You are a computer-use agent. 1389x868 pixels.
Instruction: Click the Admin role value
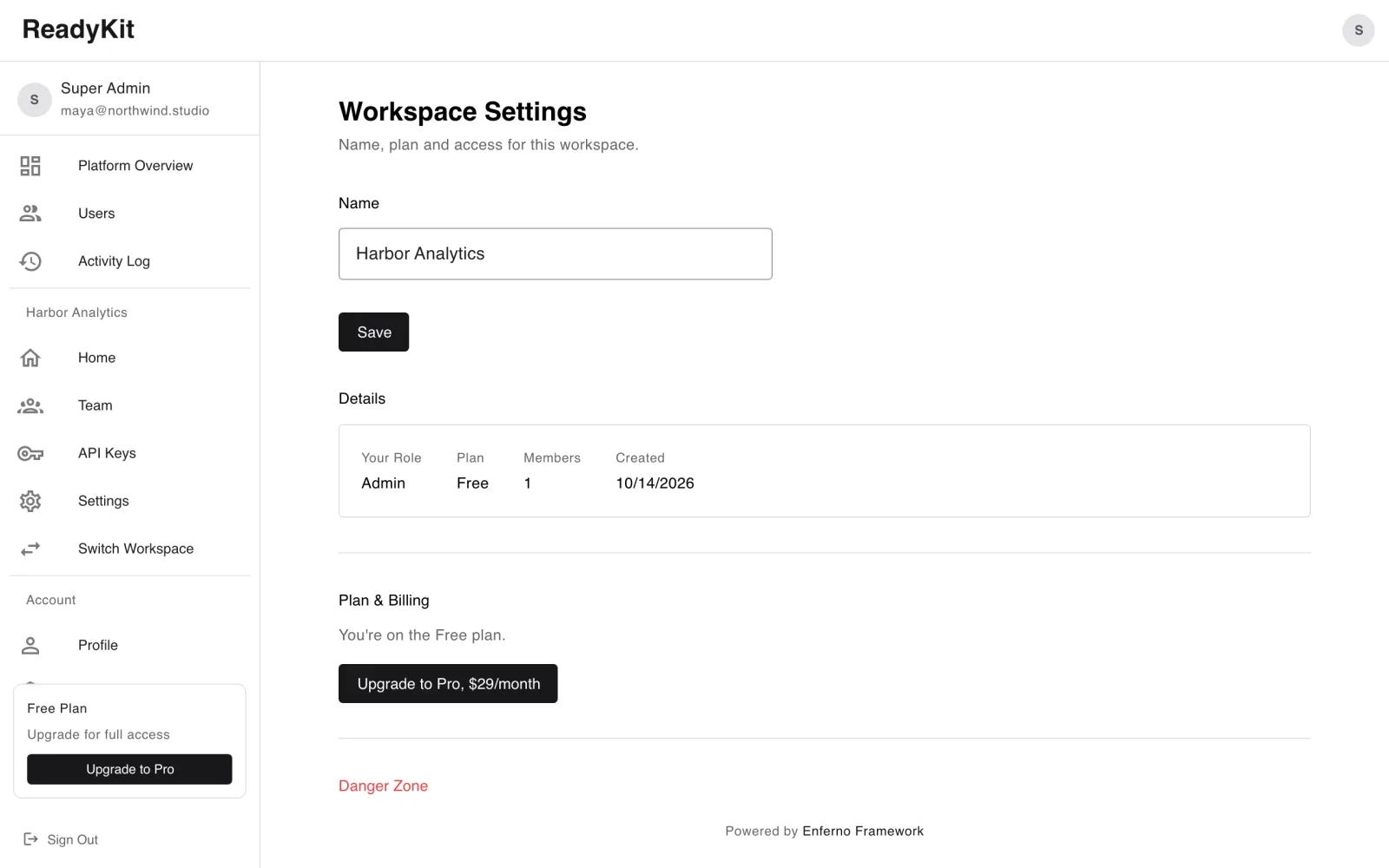[383, 483]
